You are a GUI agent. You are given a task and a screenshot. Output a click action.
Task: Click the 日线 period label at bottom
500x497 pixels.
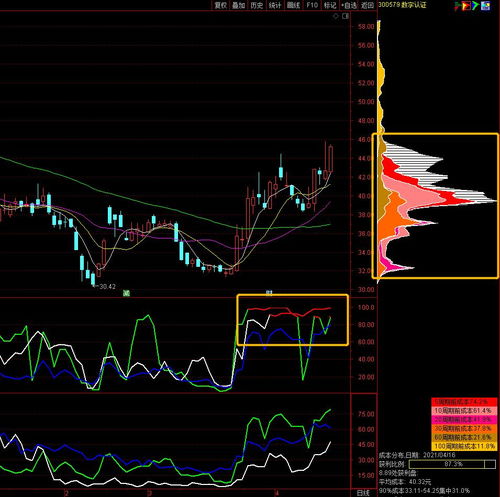pyautogui.click(x=363, y=492)
